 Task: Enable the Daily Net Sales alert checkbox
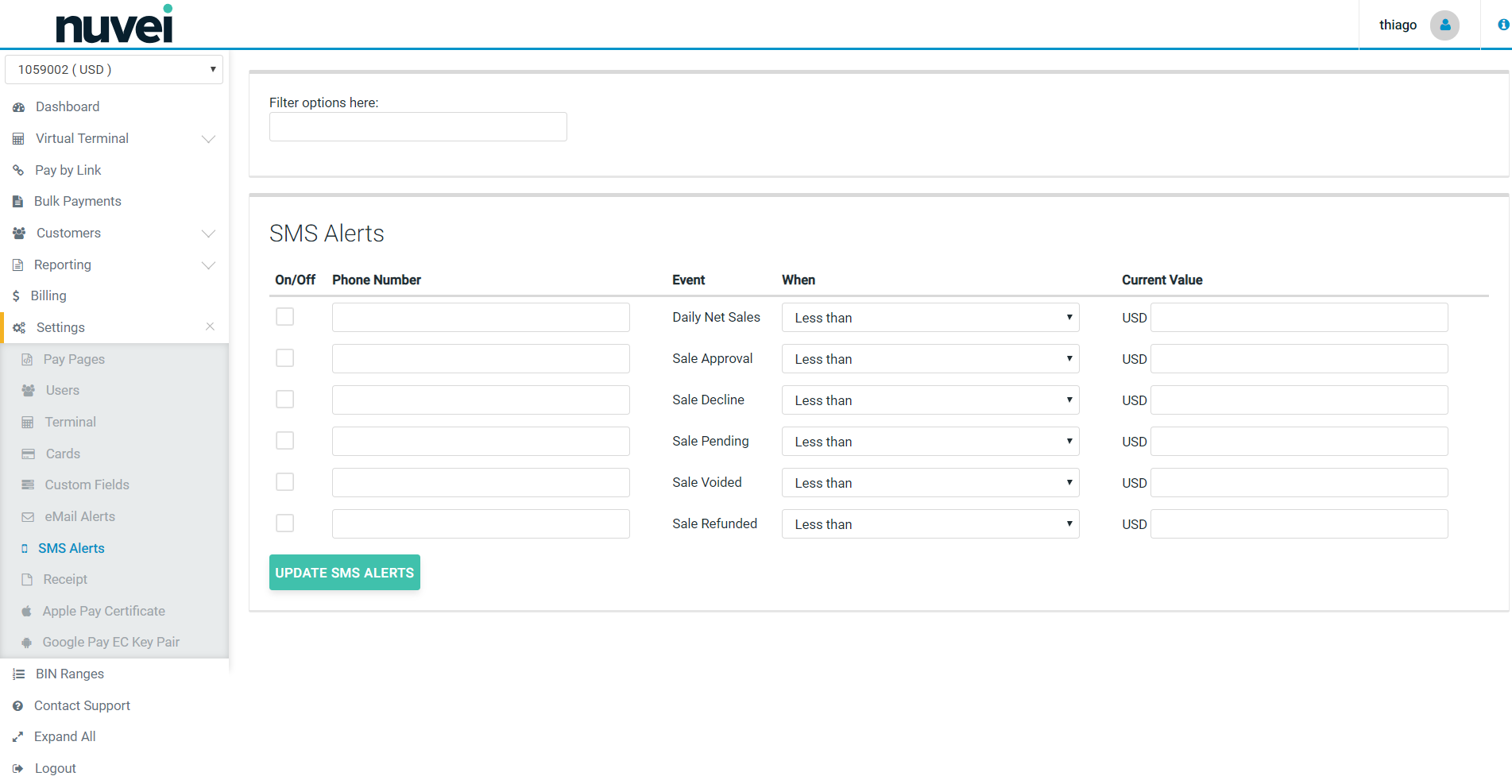284,317
